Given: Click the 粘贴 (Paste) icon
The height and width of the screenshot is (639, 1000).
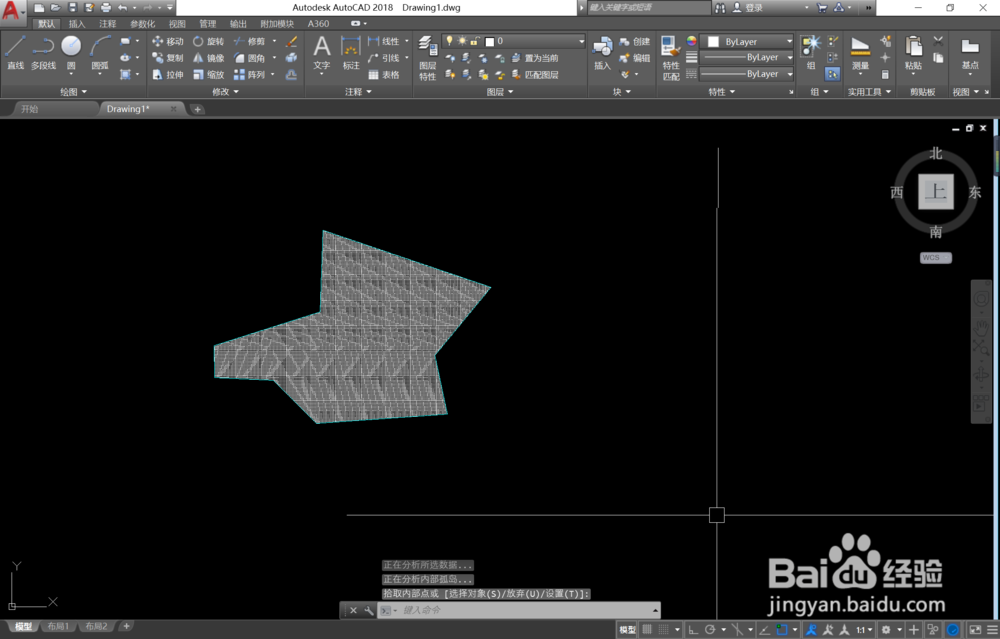Looking at the screenshot, I should tap(913, 53).
